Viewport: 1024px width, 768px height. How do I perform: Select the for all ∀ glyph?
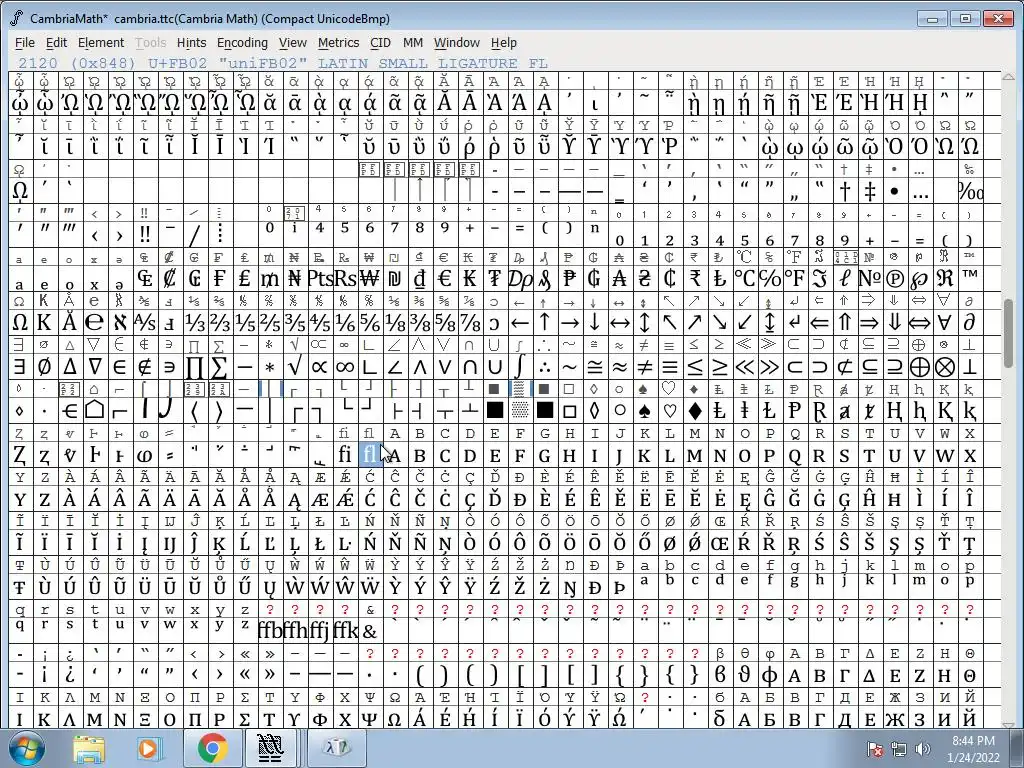click(x=945, y=323)
